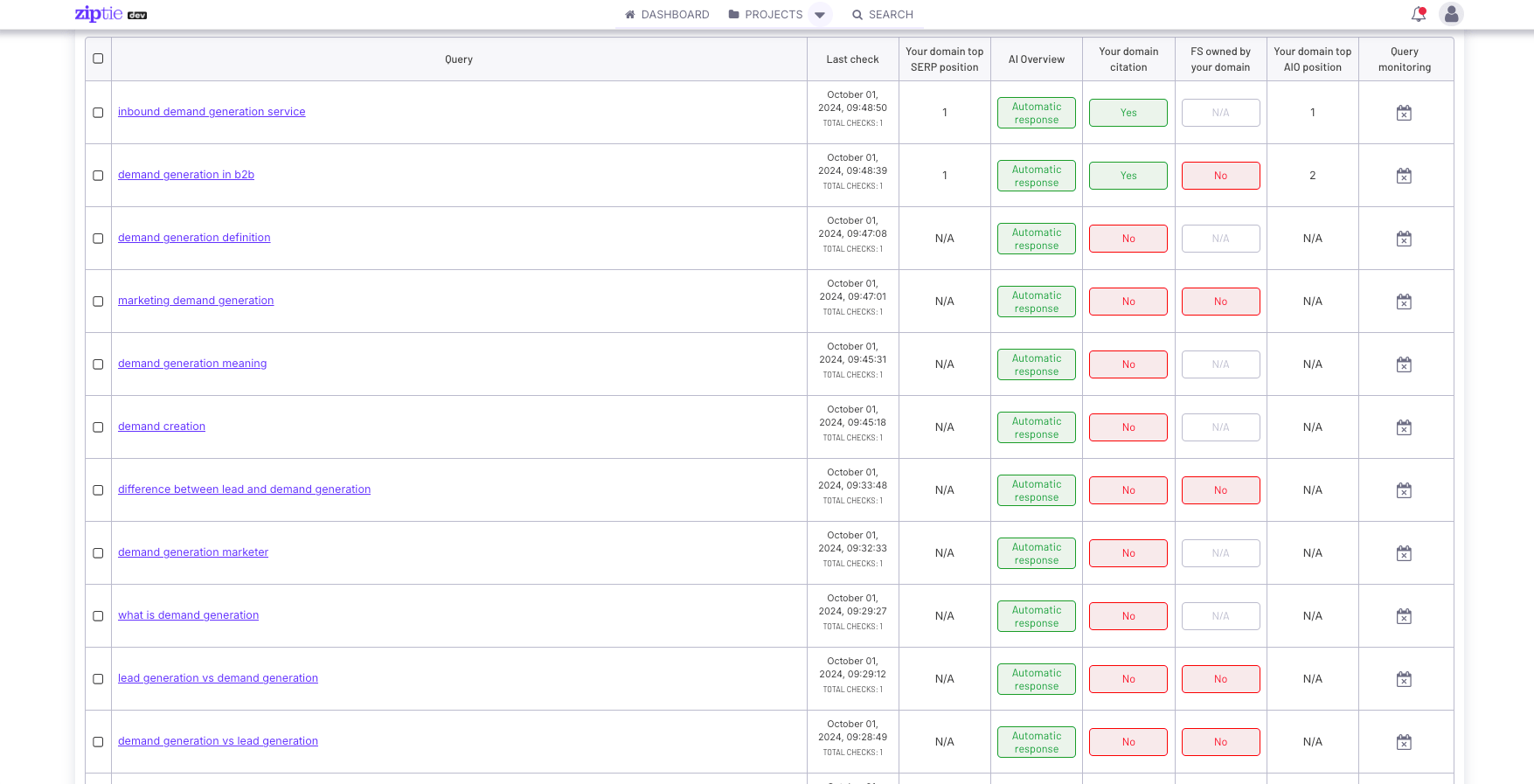
Task: Tick checkbox for demand generation definition row
Action: coord(98,239)
